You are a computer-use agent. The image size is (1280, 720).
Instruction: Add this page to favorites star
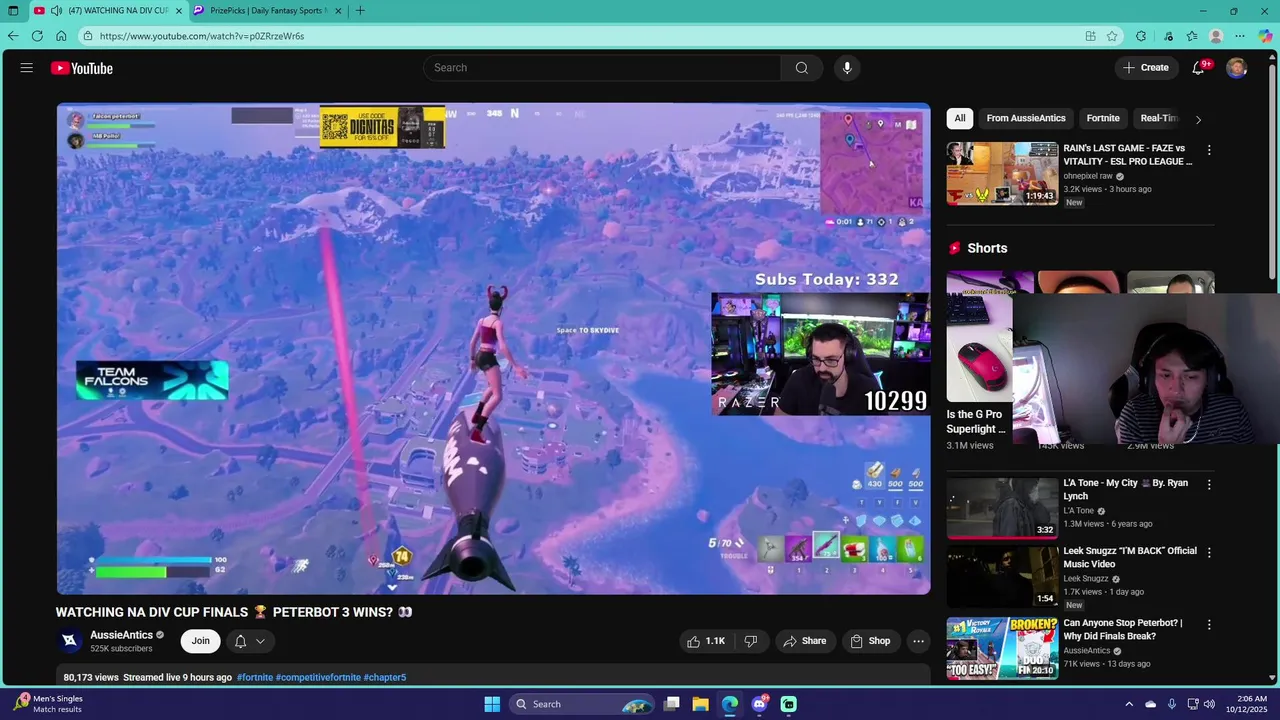(1112, 36)
